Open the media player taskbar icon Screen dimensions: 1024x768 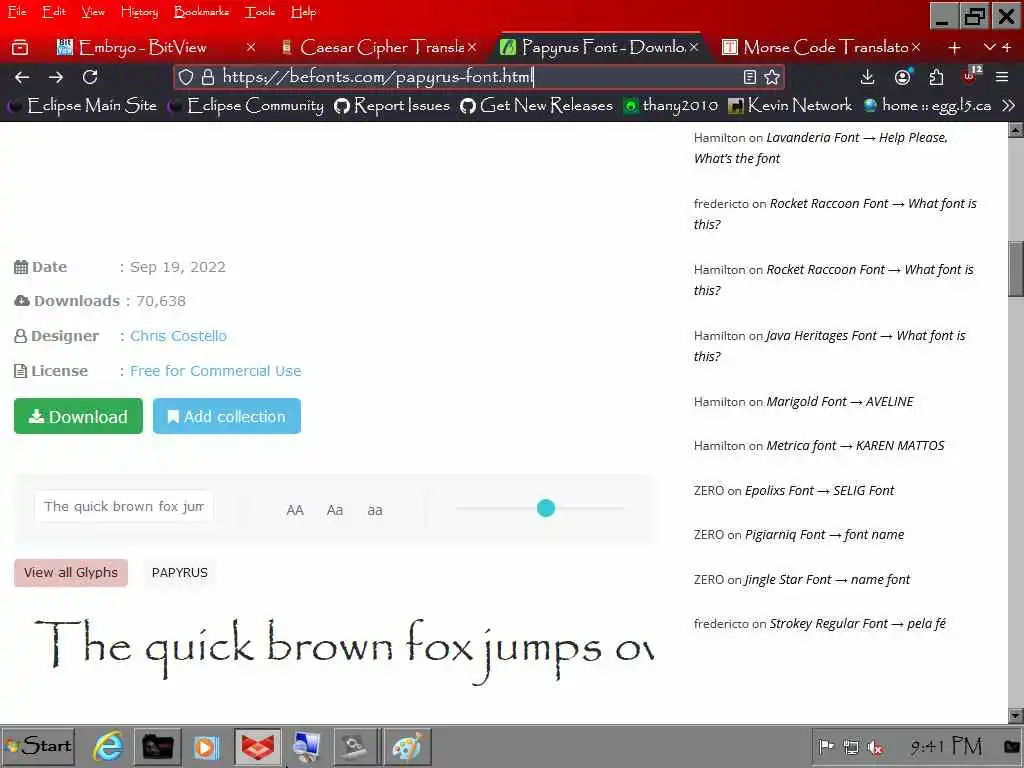pos(205,746)
